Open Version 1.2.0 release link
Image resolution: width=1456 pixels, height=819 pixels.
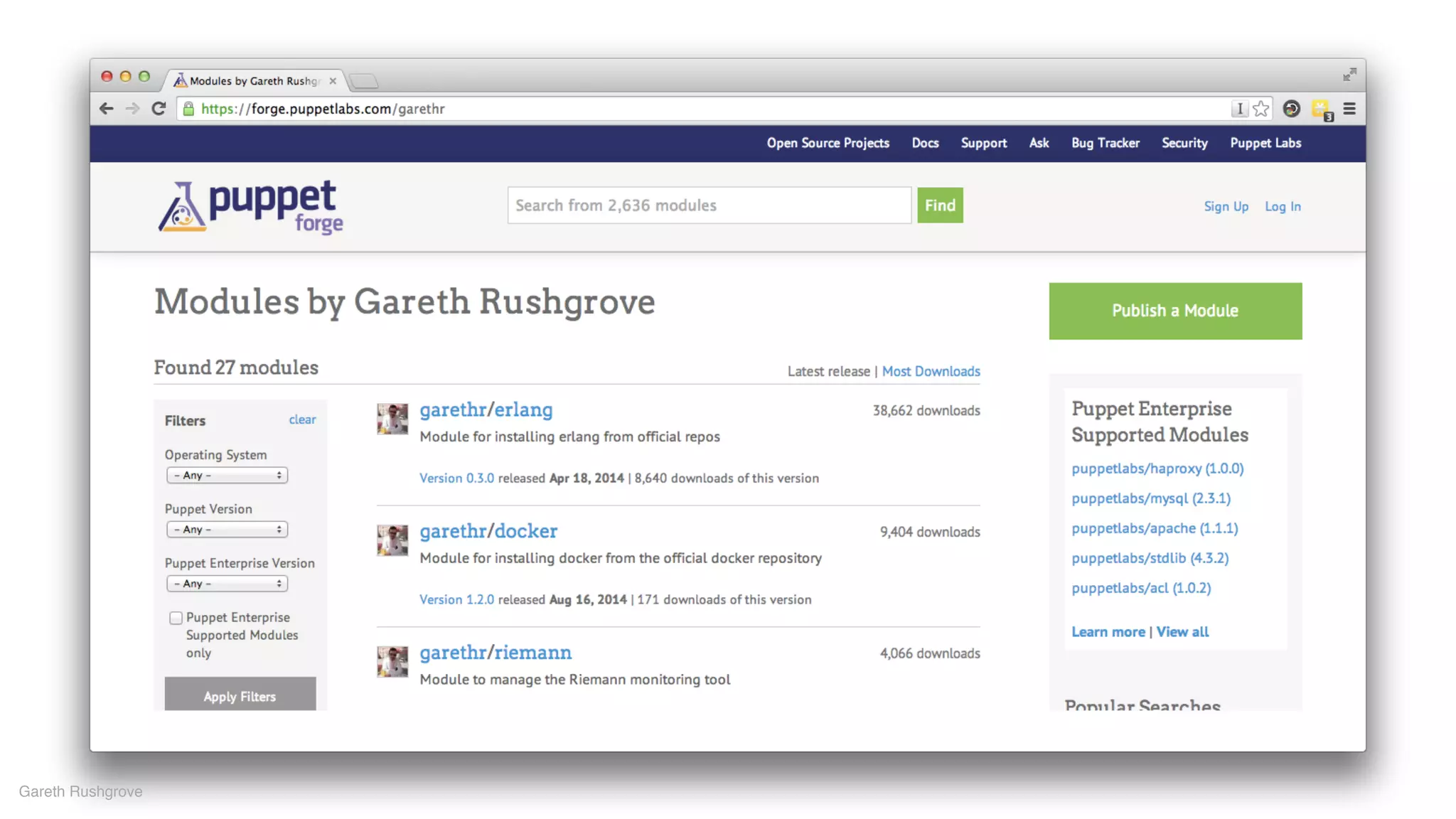click(456, 599)
